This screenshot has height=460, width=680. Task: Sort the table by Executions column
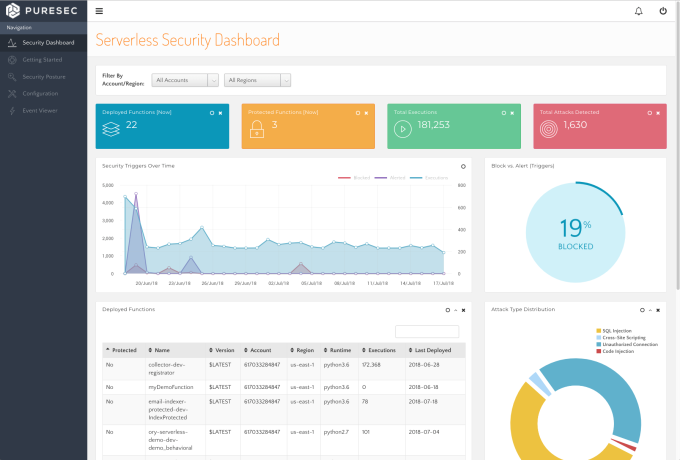click(x=379, y=350)
